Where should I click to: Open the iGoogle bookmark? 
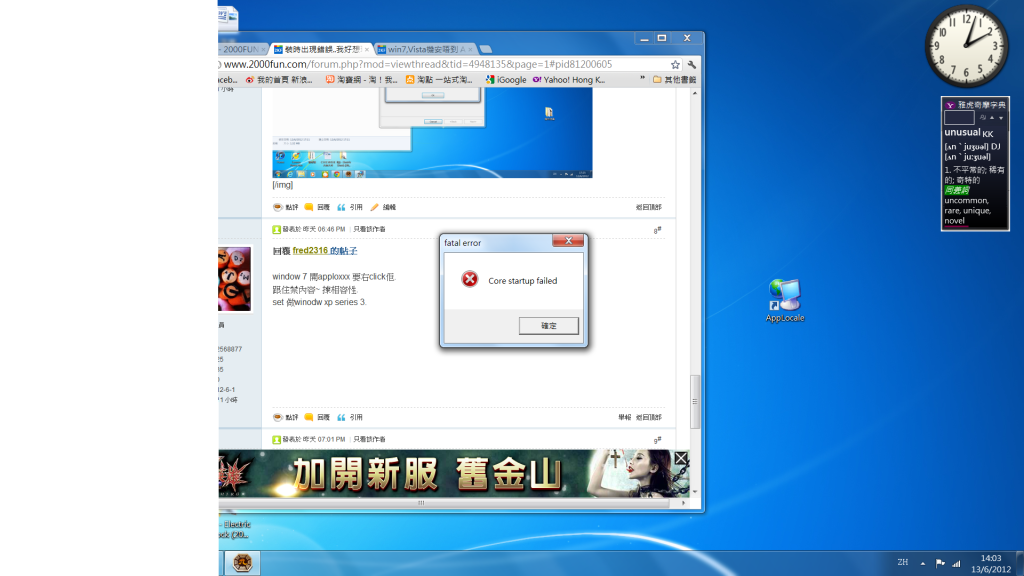tap(506, 80)
